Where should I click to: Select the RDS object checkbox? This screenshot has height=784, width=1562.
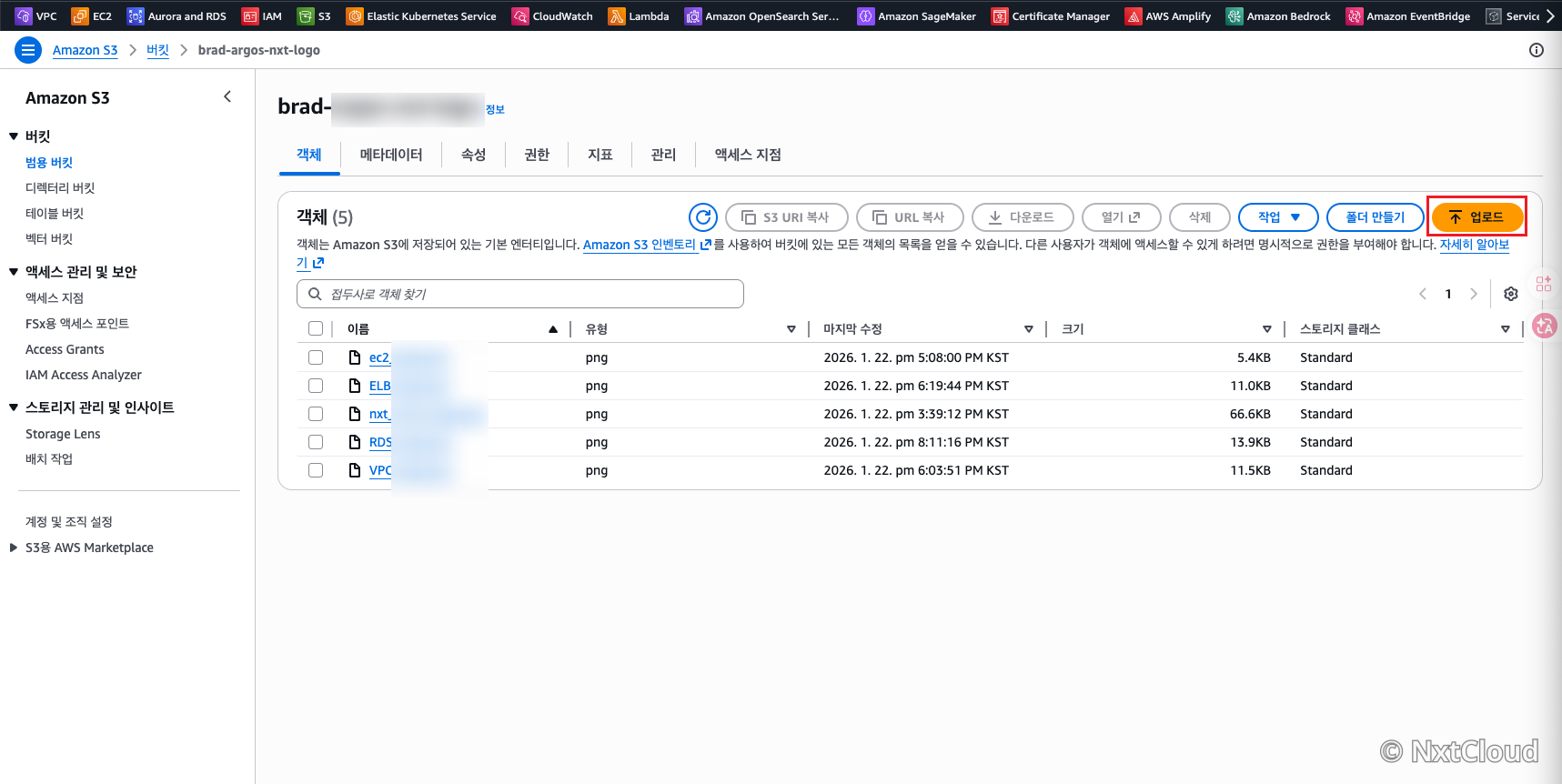316,442
